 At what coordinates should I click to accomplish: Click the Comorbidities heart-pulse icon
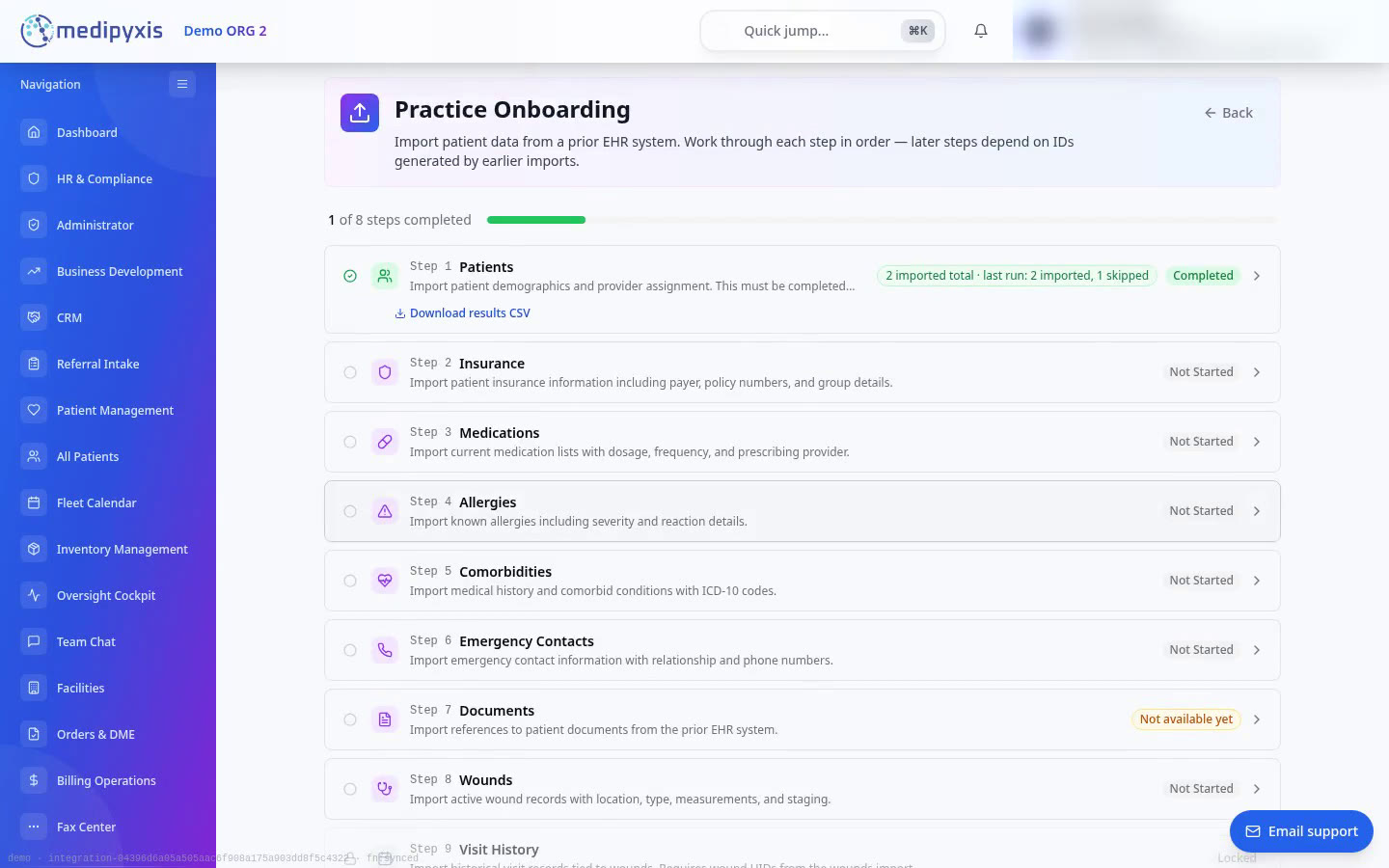click(385, 581)
